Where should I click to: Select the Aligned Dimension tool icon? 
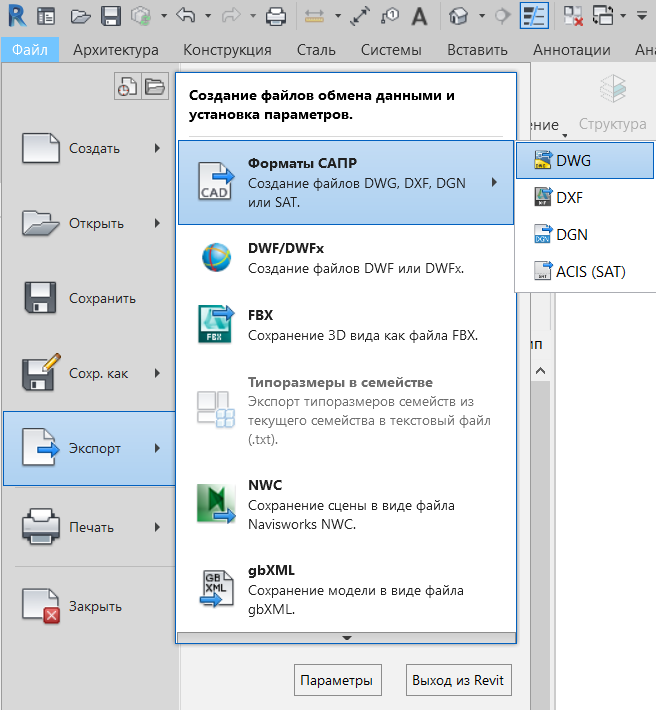[360, 16]
